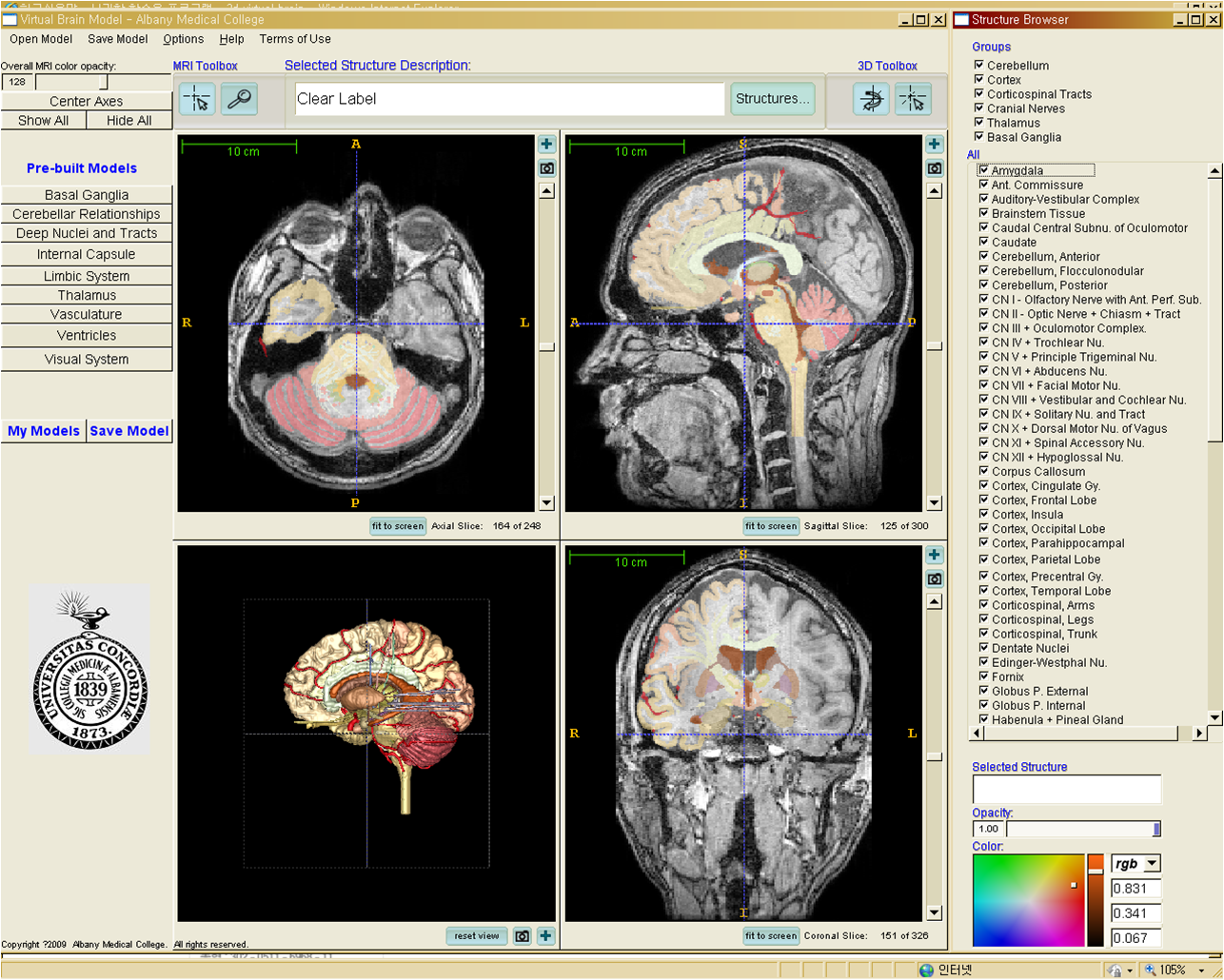
Task: Select the MRI crosshair pointer tool
Action: coord(197,99)
